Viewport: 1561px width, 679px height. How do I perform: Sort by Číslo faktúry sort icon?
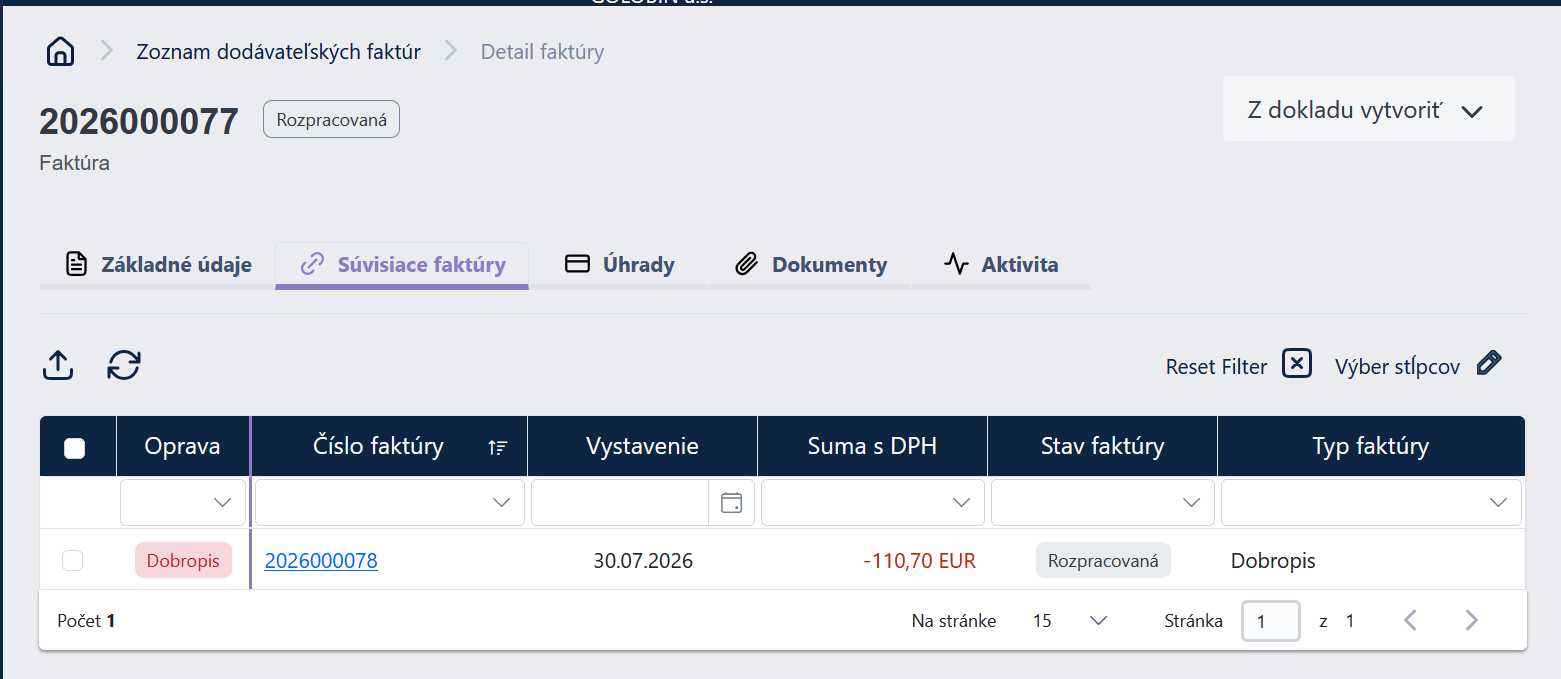(x=498, y=447)
